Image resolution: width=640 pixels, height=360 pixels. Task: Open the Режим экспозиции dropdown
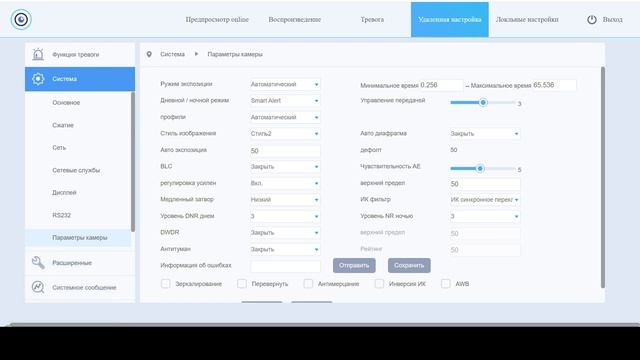(x=285, y=84)
